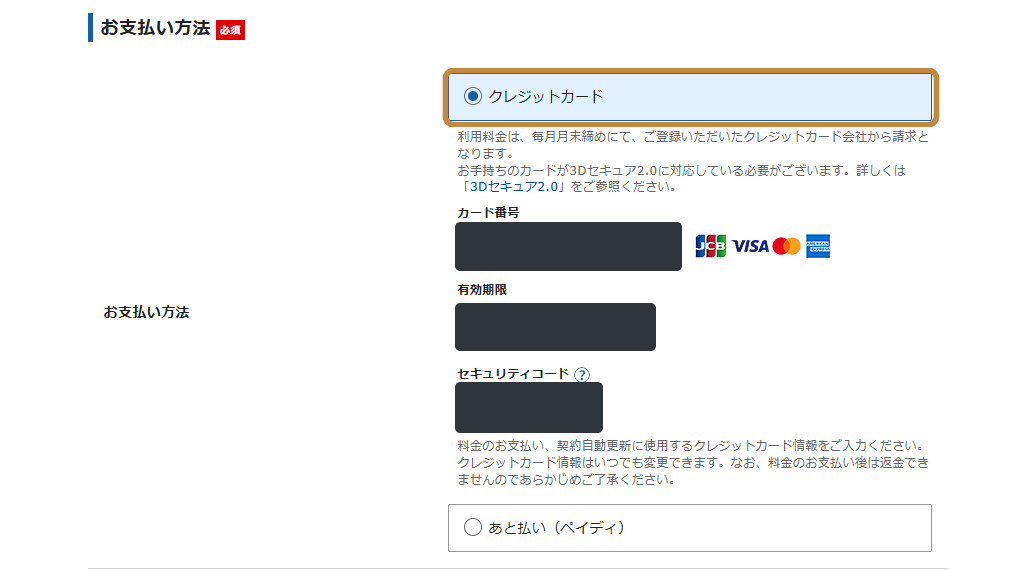
Task: Click the note beginning 料金のお支払い、契約自動更新
Action: click(693, 462)
